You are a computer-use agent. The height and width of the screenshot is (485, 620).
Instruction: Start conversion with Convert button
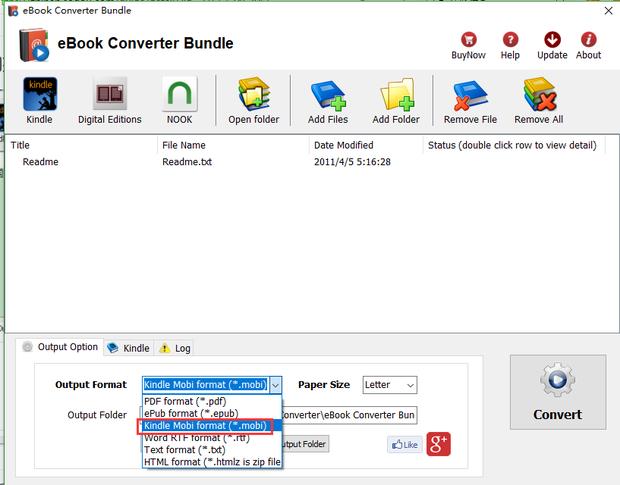[558, 392]
